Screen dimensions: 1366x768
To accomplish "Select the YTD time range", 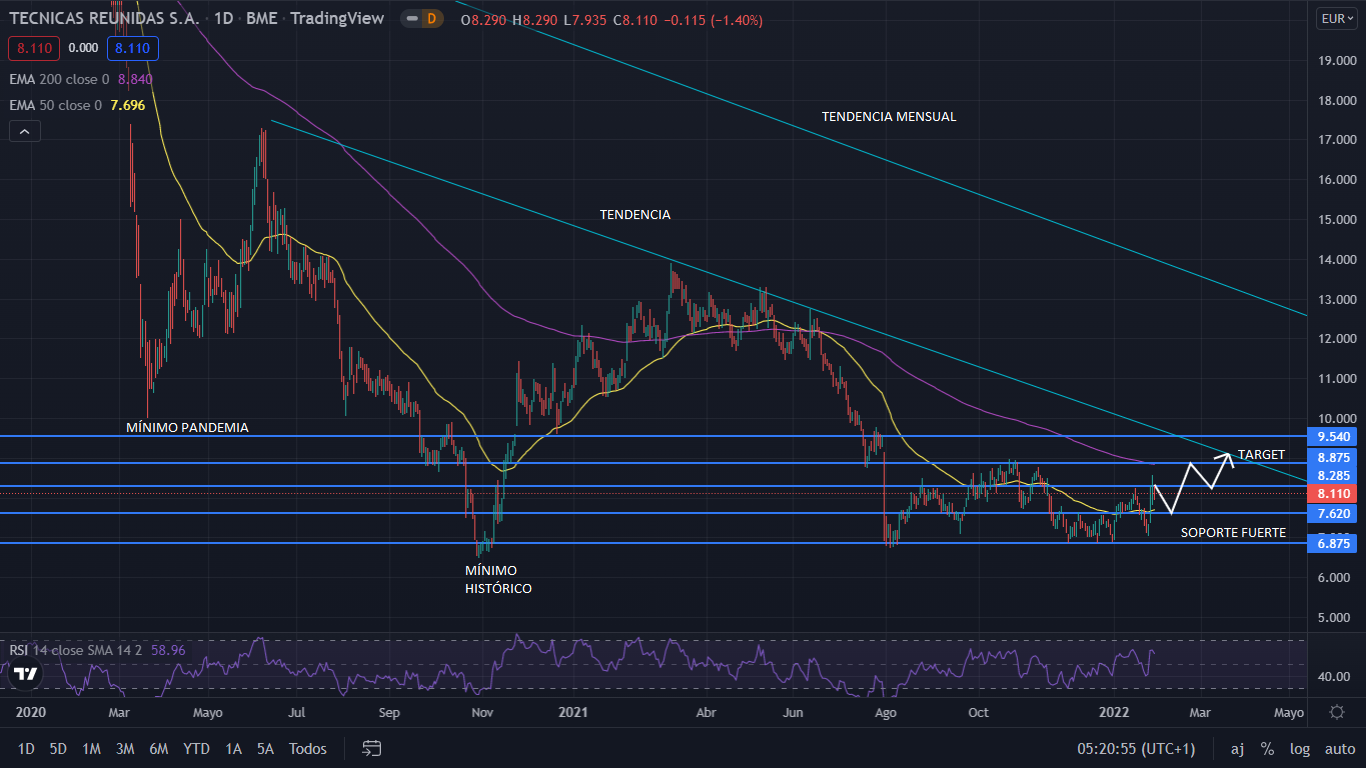I will click(196, 748).
